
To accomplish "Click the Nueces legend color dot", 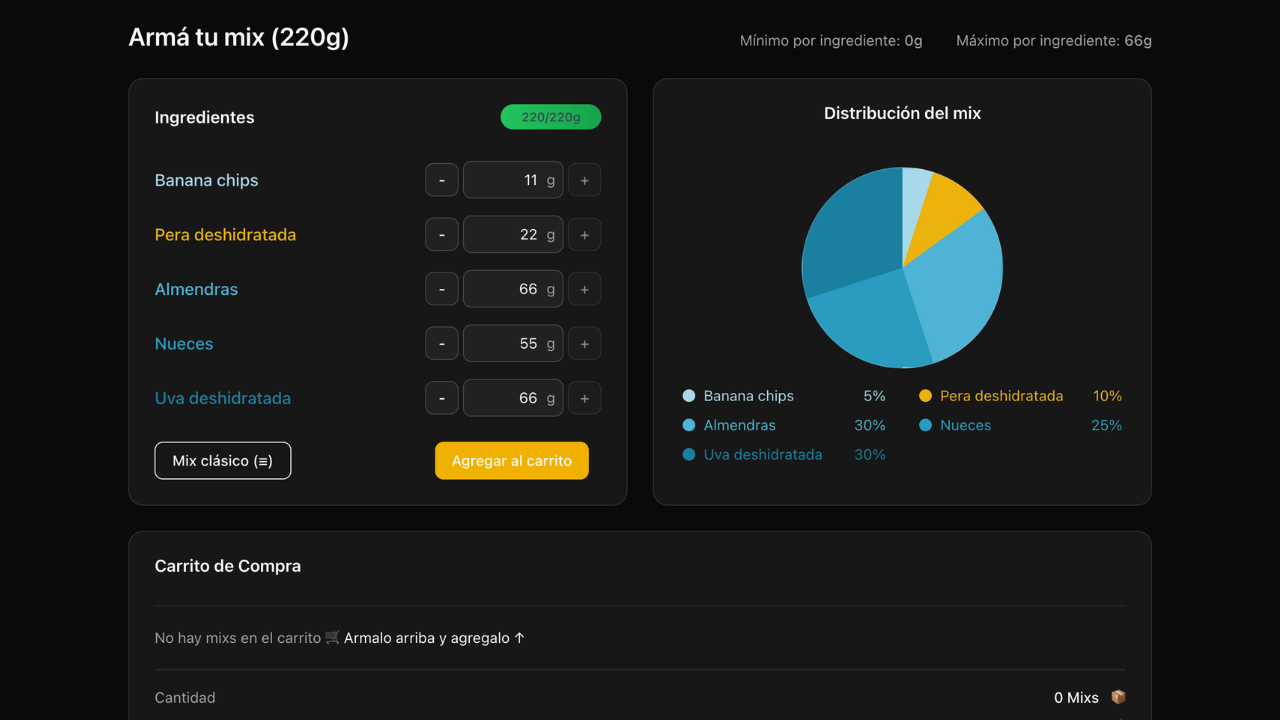I will [x=927, y=425].
